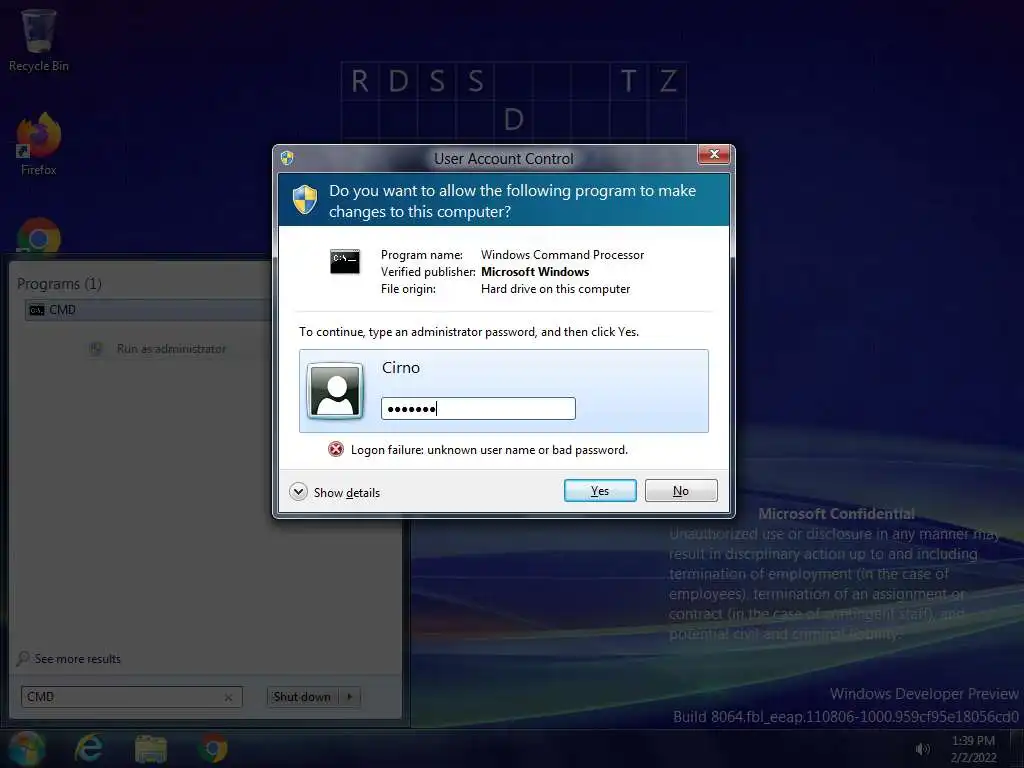Click Yes in User Account Control
Image resolution: width=1024 pixels, height=768 pixels.
tap(600, 490)
